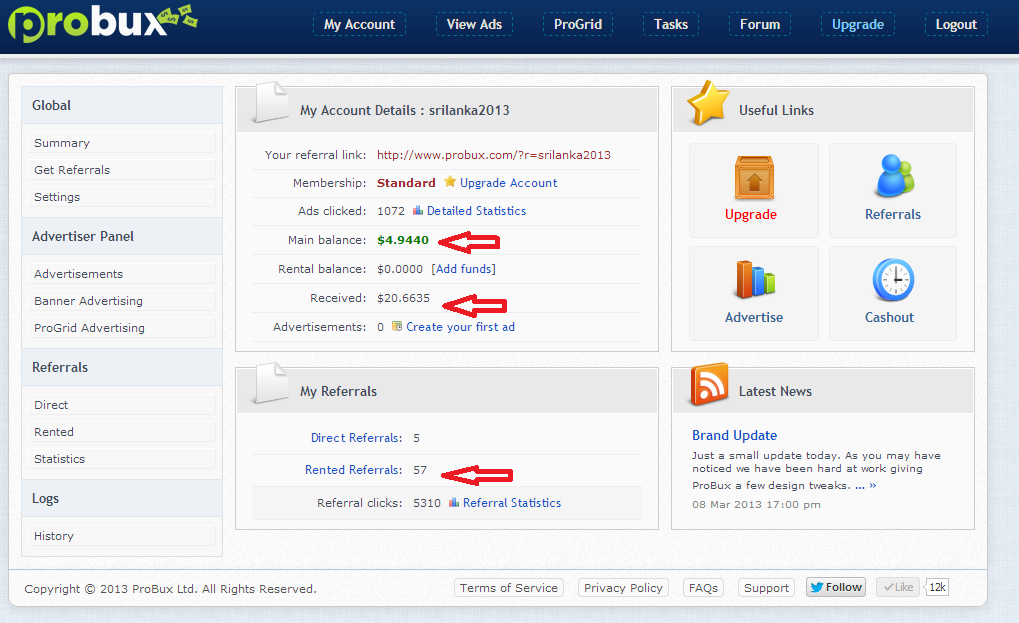
Task: Click the referral link URL
Action: [494, 155]
